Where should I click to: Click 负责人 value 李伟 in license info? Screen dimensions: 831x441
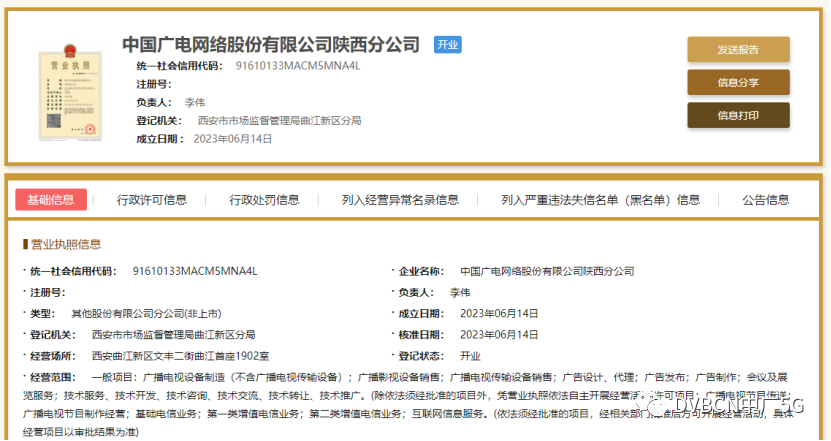459,293
